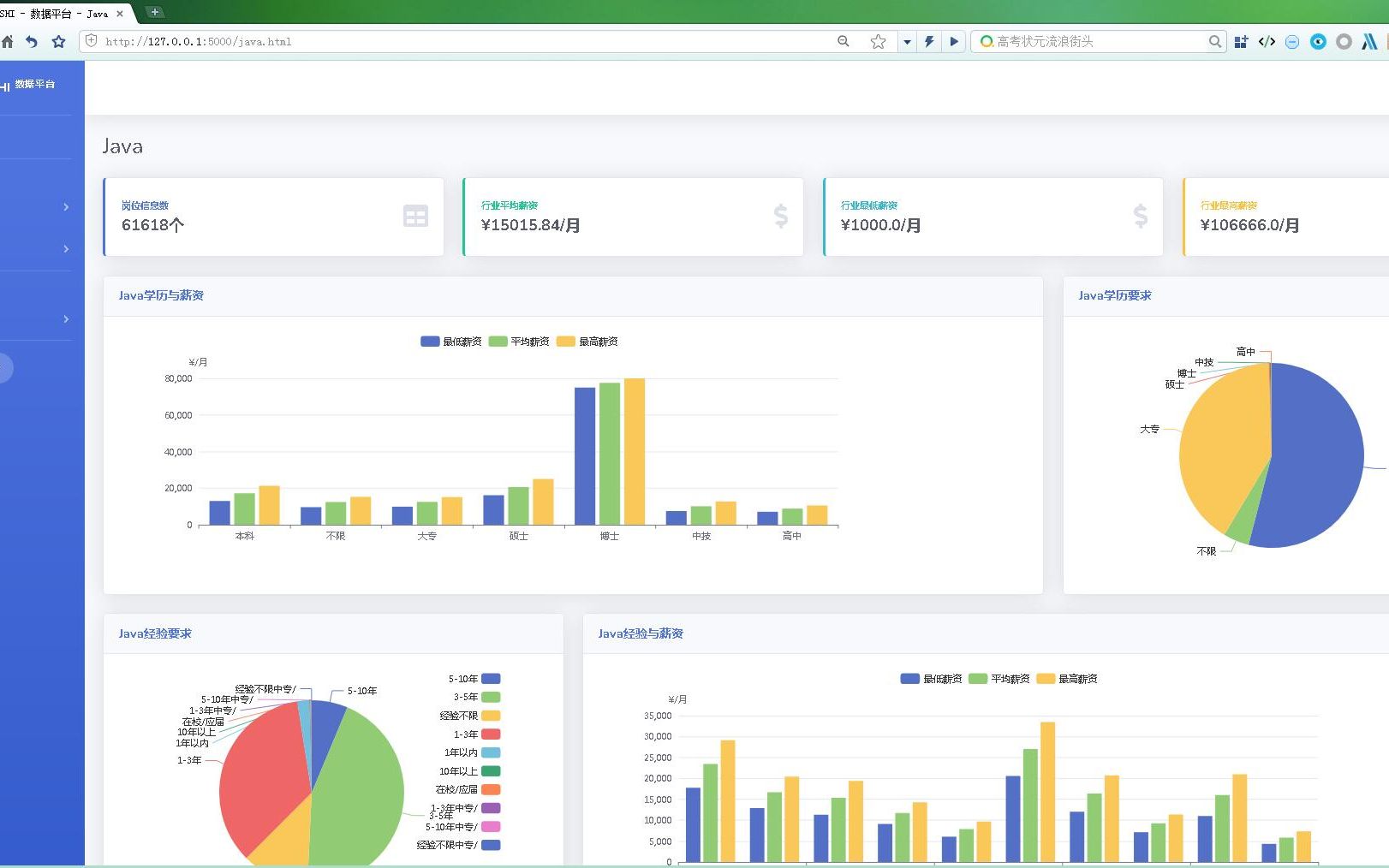Click the 硕士 axis label in education chart
The image size is (1389, 868).
519,536
